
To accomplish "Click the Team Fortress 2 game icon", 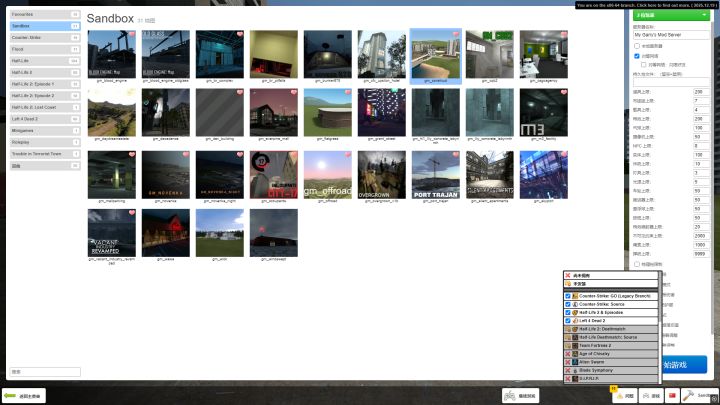I will click(575, 346).
